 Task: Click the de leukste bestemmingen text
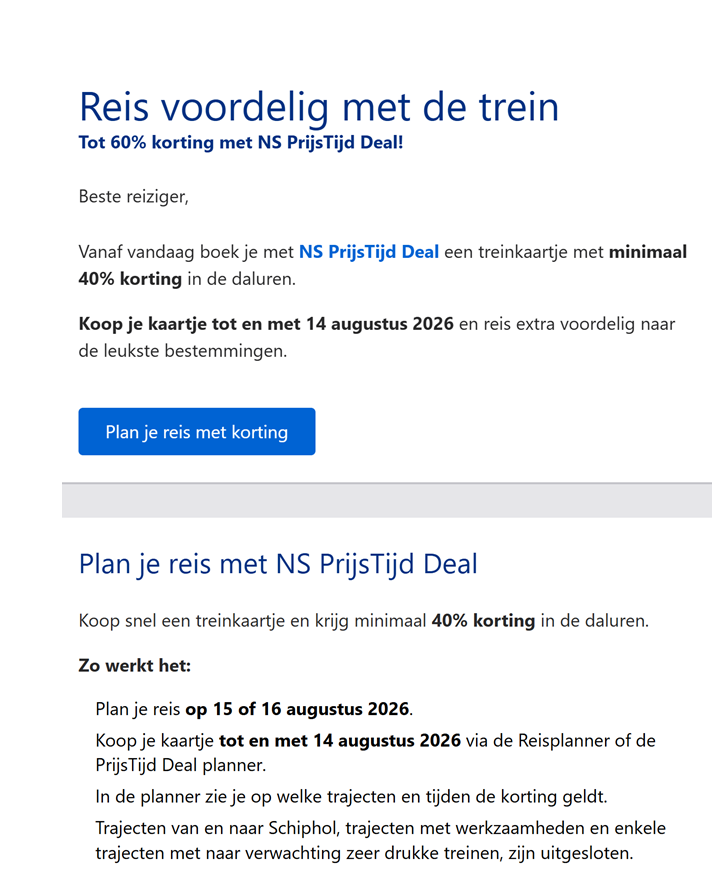183,351
